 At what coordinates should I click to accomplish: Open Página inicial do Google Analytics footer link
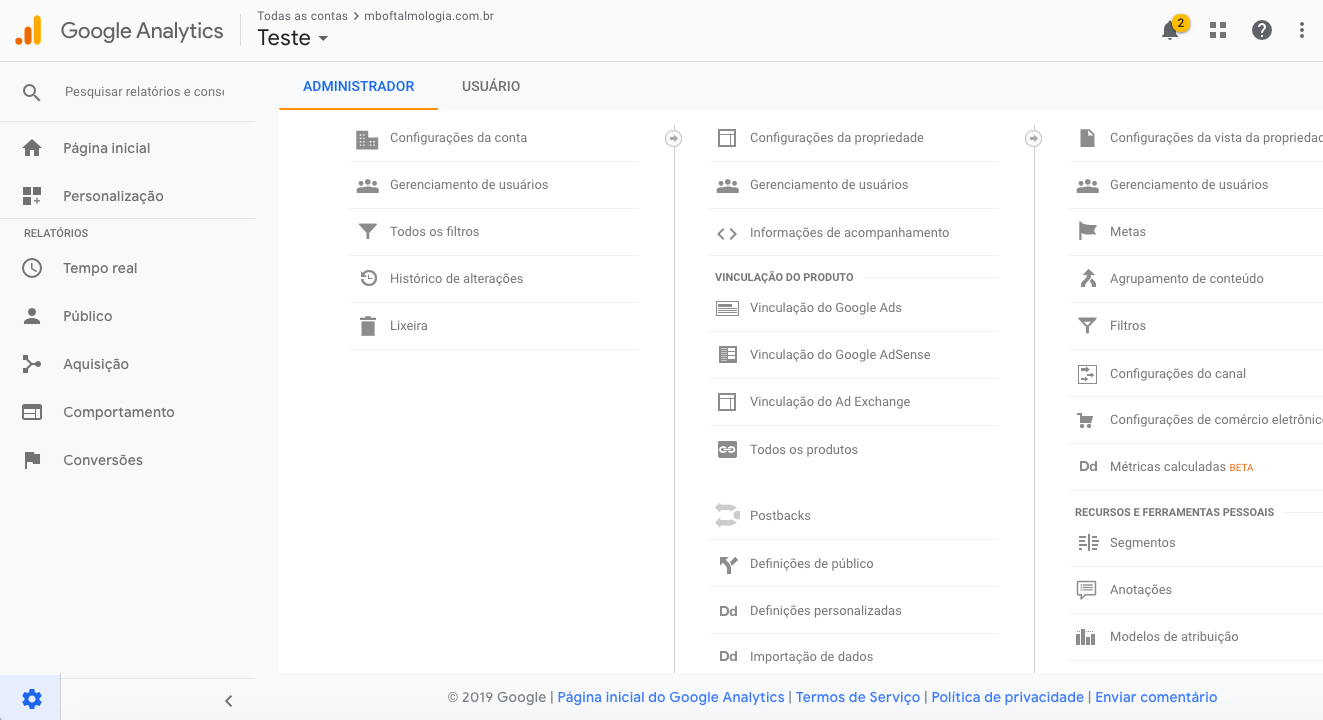tap(671, 697)
